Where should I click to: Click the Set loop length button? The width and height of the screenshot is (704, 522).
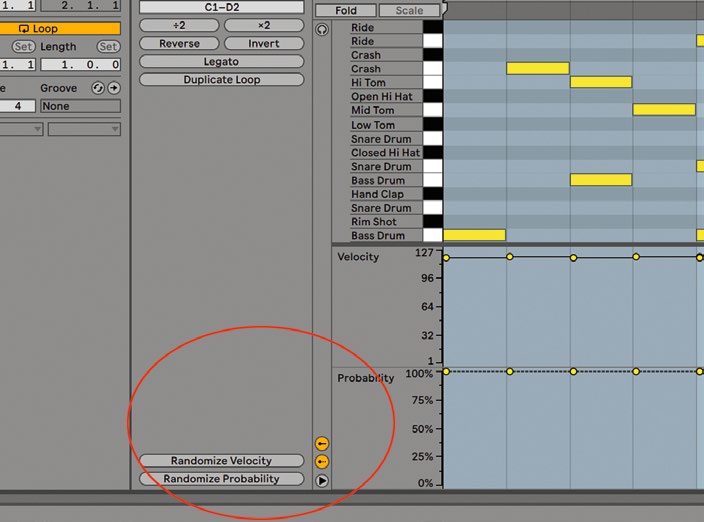pyautogui.click(x=108, y=46)
